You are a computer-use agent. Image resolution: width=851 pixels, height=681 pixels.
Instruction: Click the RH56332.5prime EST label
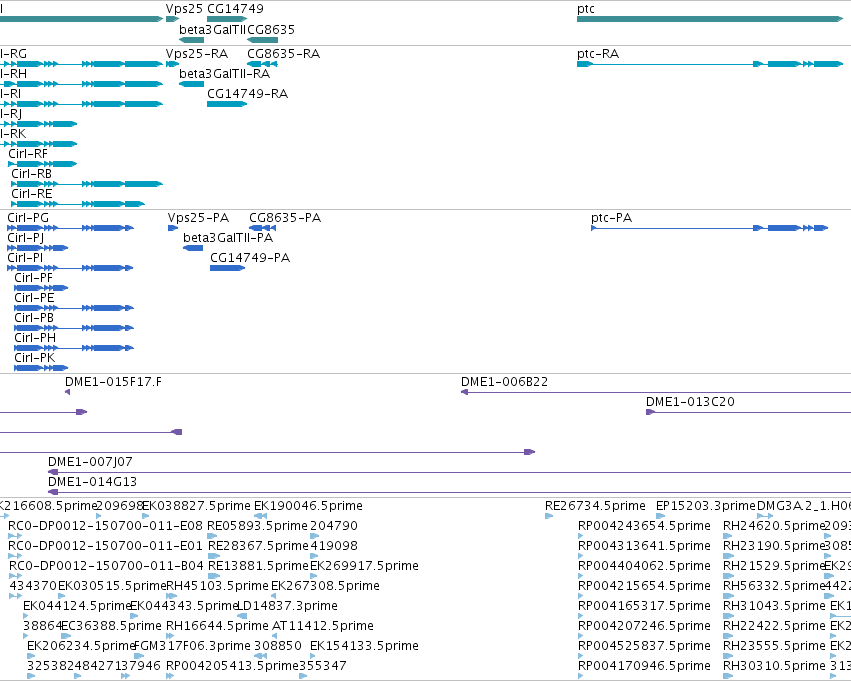tap(774, 586)
